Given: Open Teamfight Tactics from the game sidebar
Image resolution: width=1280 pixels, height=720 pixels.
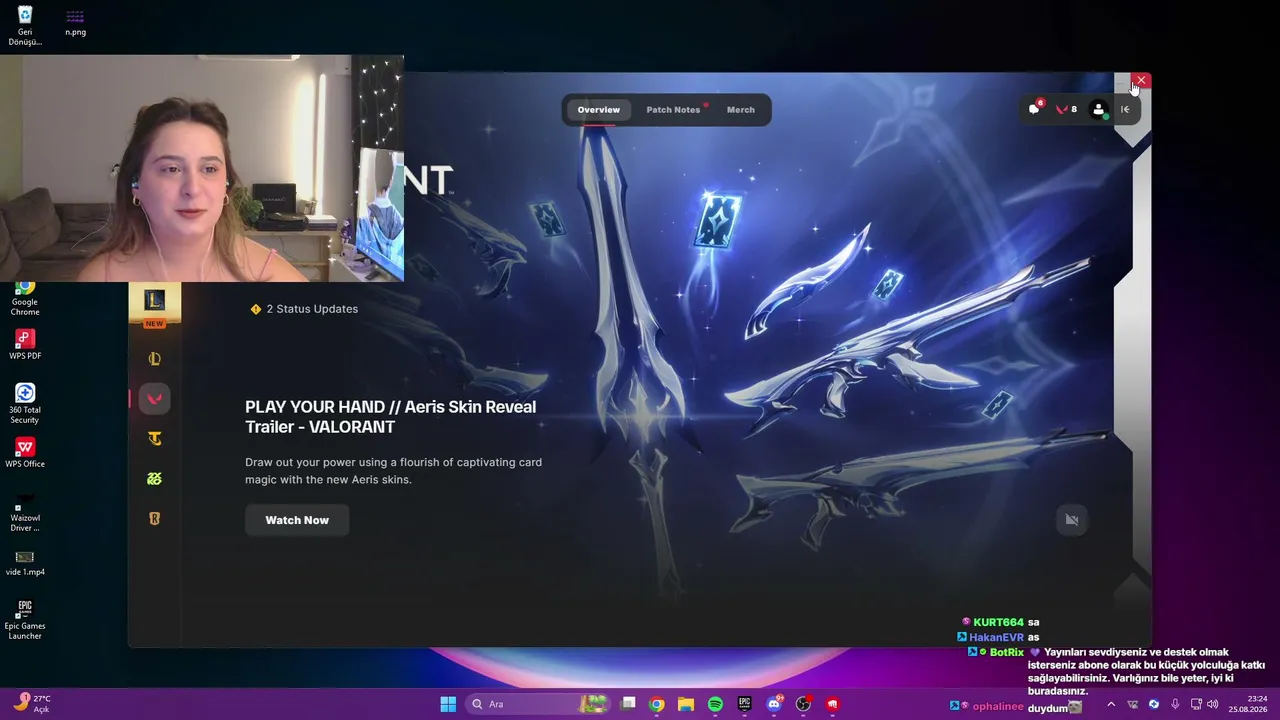Looking at the screenshot, I should (154, 439).
